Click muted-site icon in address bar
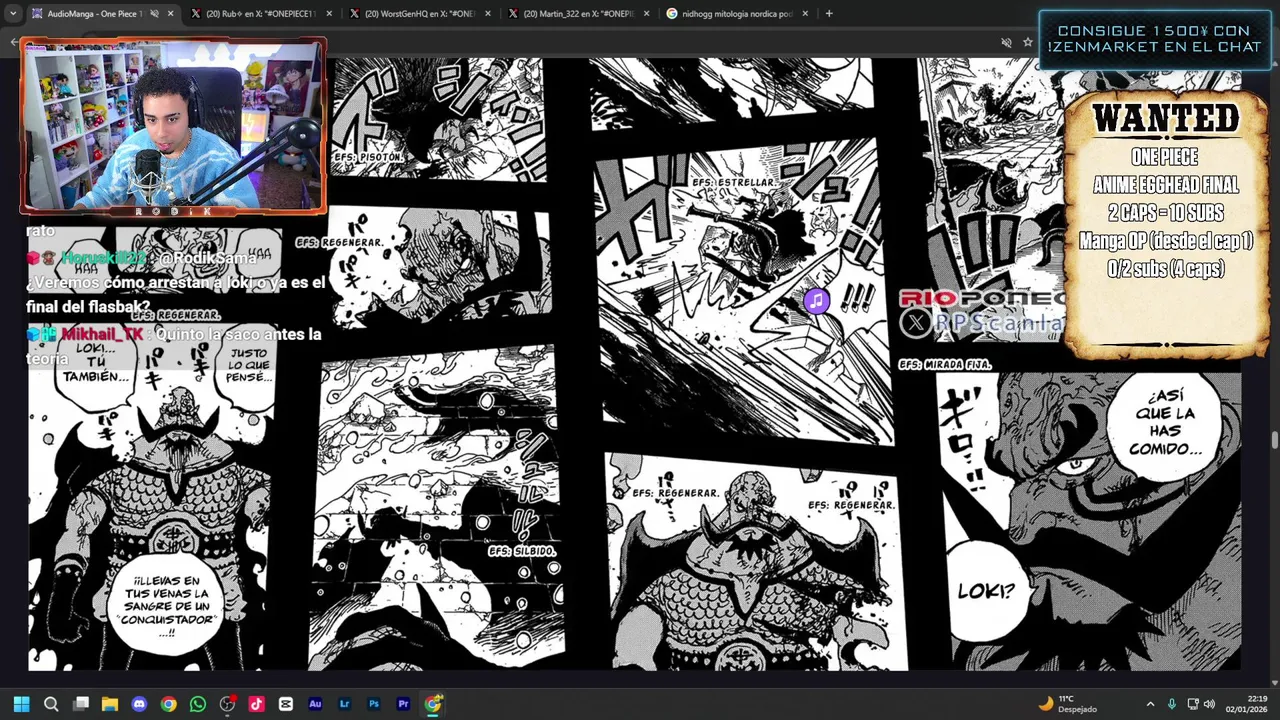The width and height of the screenshot is (1280, 720). 1006,42
